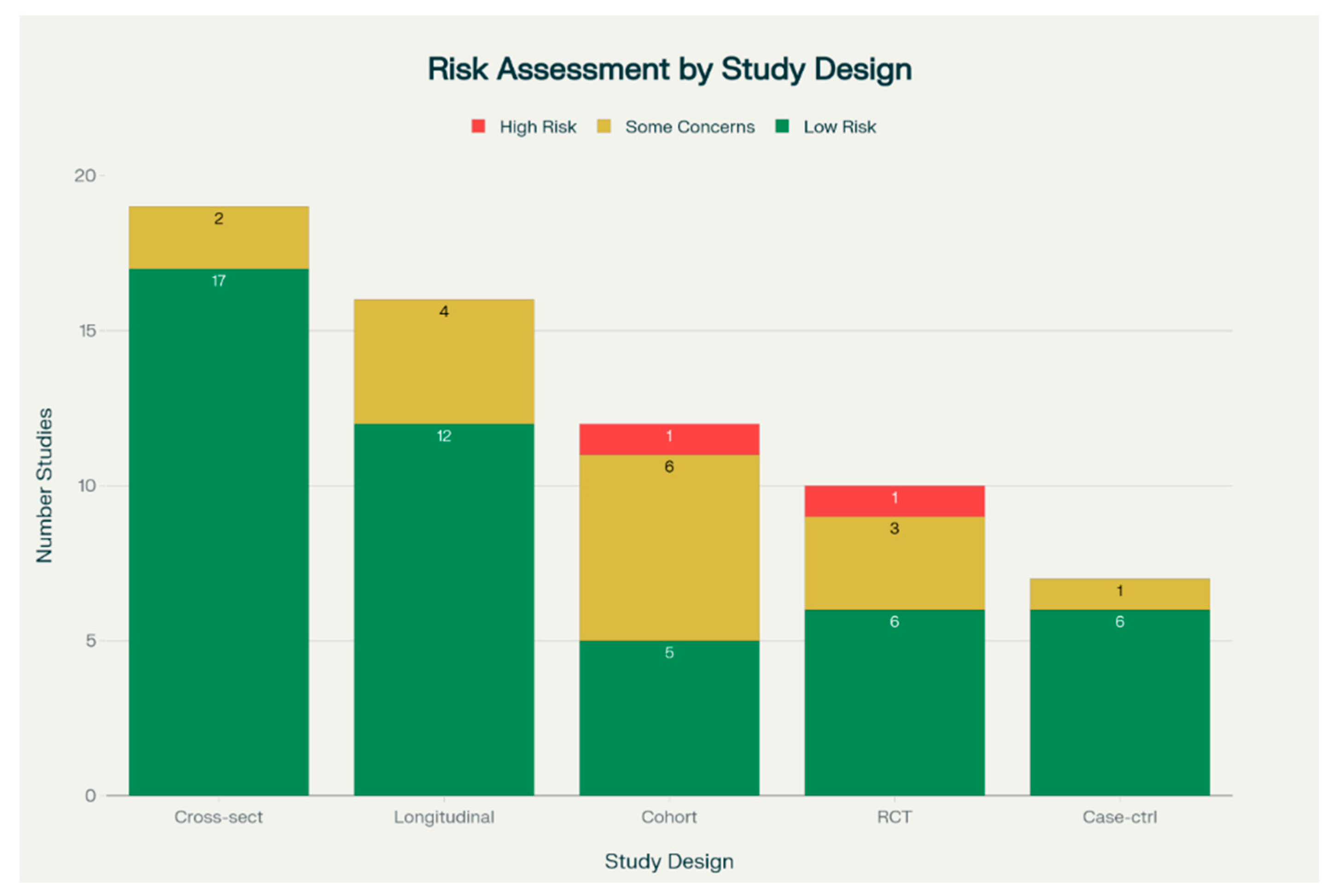Click the Case-ctrl green bar labeled 6
Screen dimensions: 1334x896
tap(1119, 702)
